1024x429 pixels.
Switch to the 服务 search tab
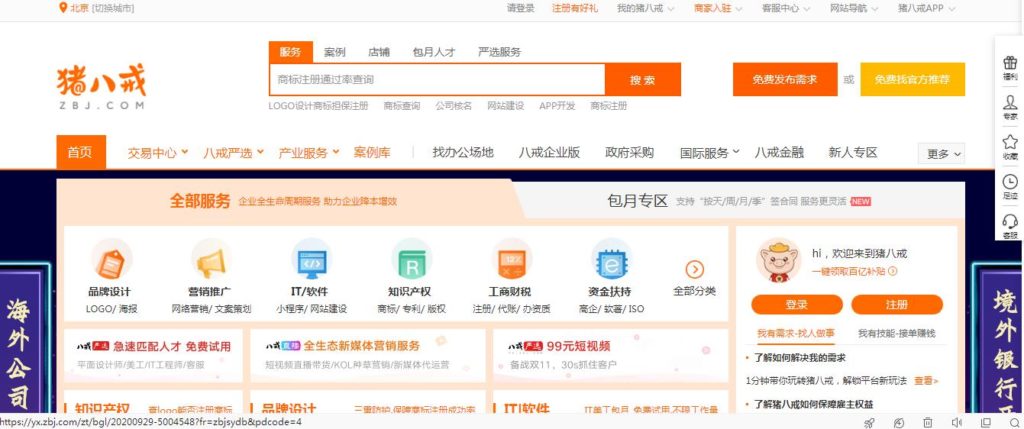[291, 52]
